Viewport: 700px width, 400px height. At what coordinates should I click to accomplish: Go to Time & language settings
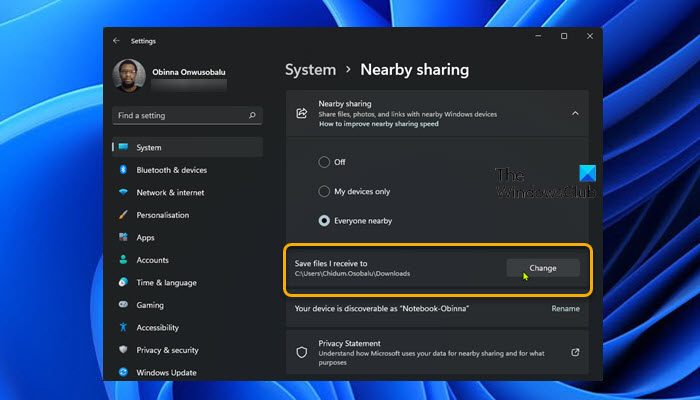pyautogui.click(x=166, y=282)
